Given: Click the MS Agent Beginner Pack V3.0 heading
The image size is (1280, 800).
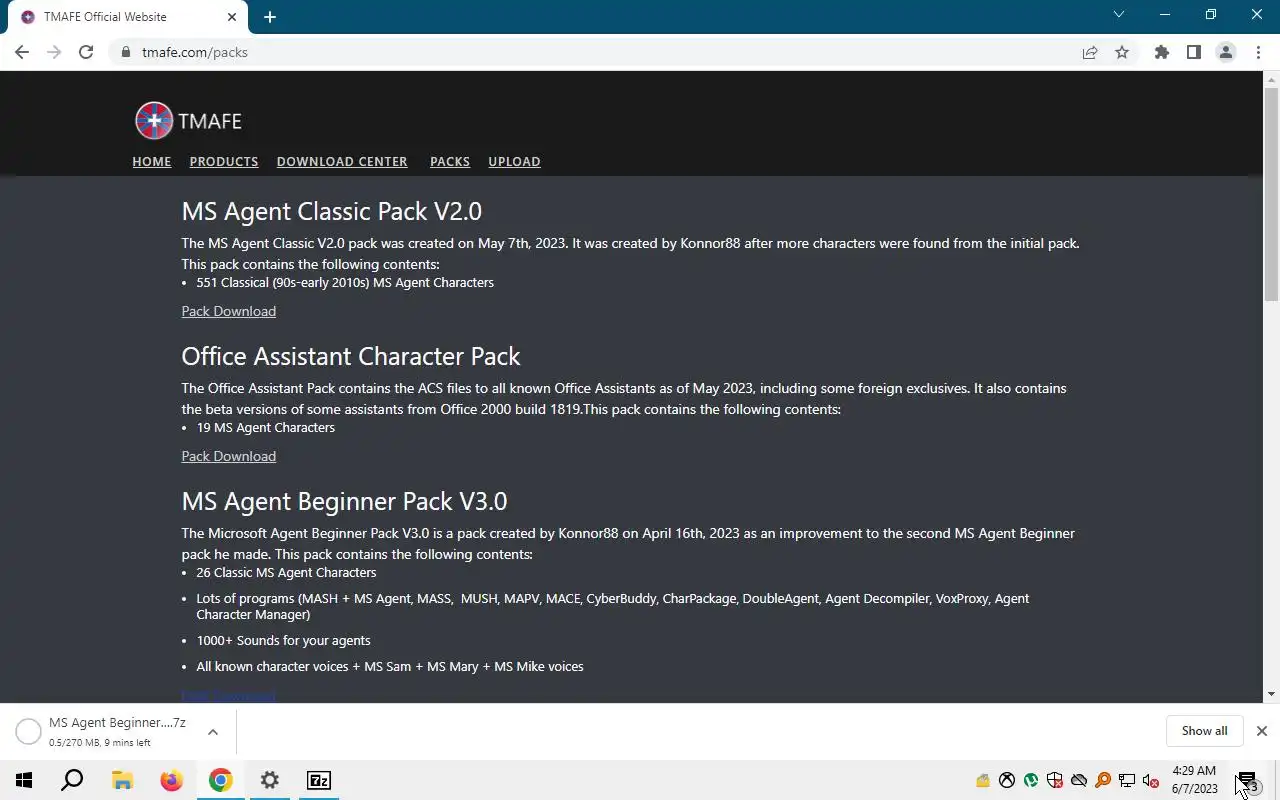Looking at the screenshot, I should [x=344, y=501].
